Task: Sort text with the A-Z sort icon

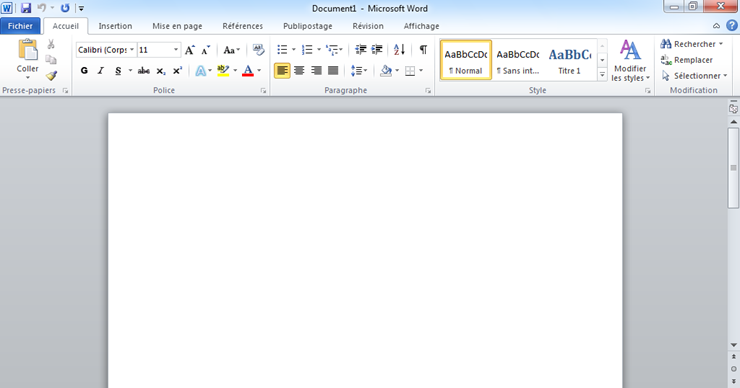Action: [x=399, y=50]
